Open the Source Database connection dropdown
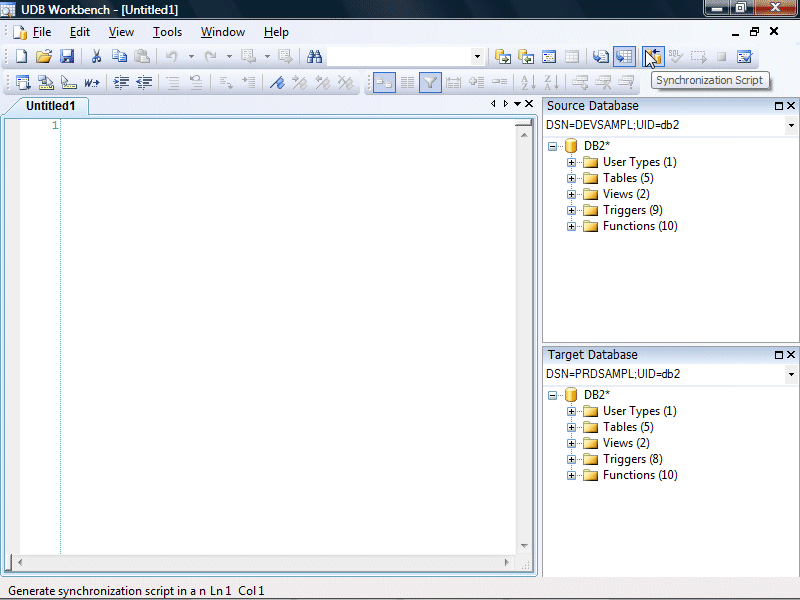Screen dimensions: 800x600 (x=791, y=125)
